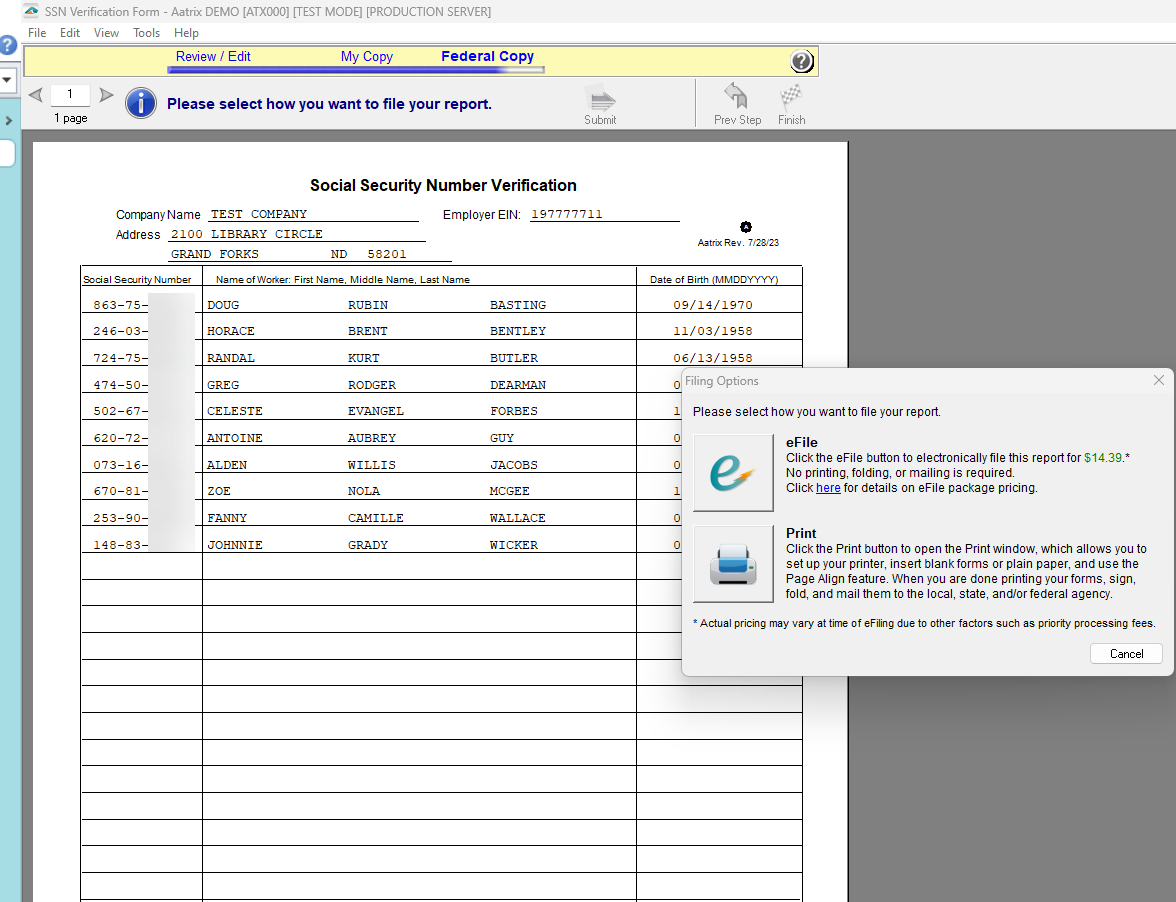Click the Submit toolbar icon
Screen dimensions: 1176x902
[x=600, y=100]
